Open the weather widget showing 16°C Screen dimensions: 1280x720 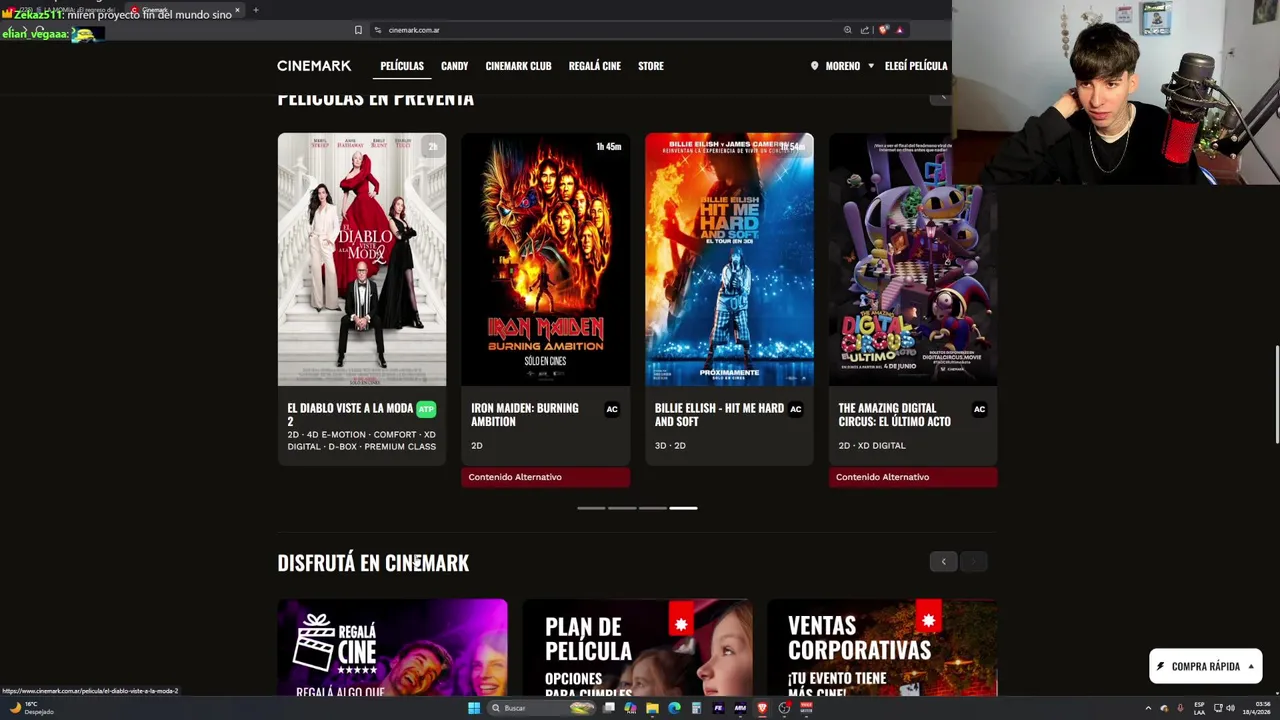30,708
